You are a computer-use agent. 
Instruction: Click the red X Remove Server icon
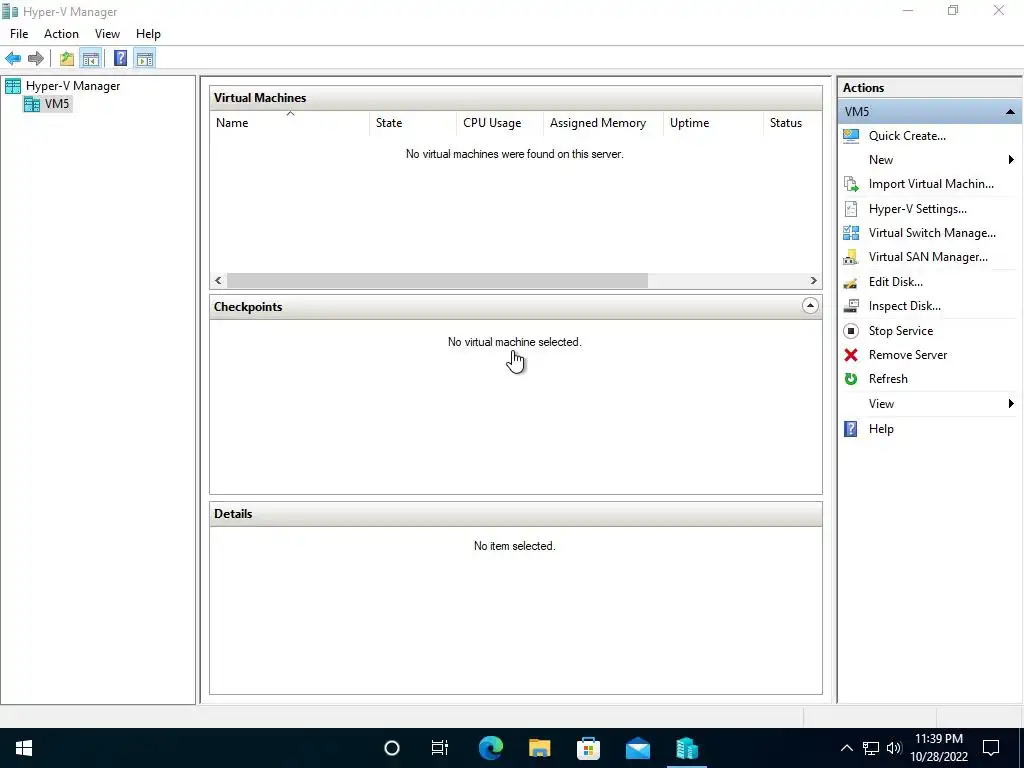851,355
